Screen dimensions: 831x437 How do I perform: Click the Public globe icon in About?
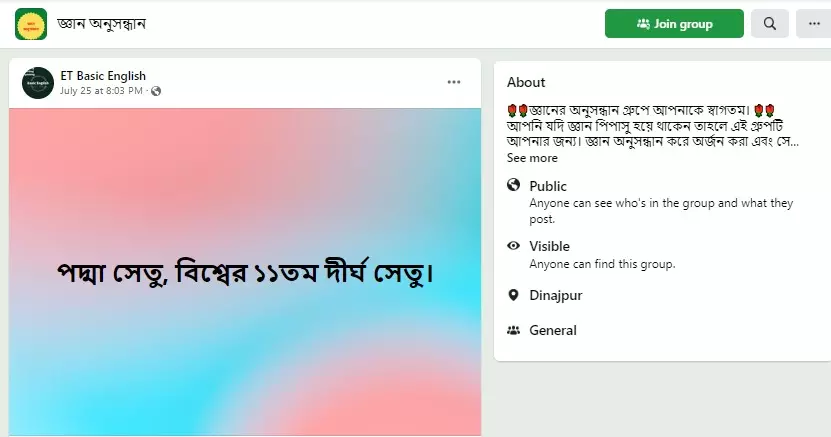click(513, 184)
